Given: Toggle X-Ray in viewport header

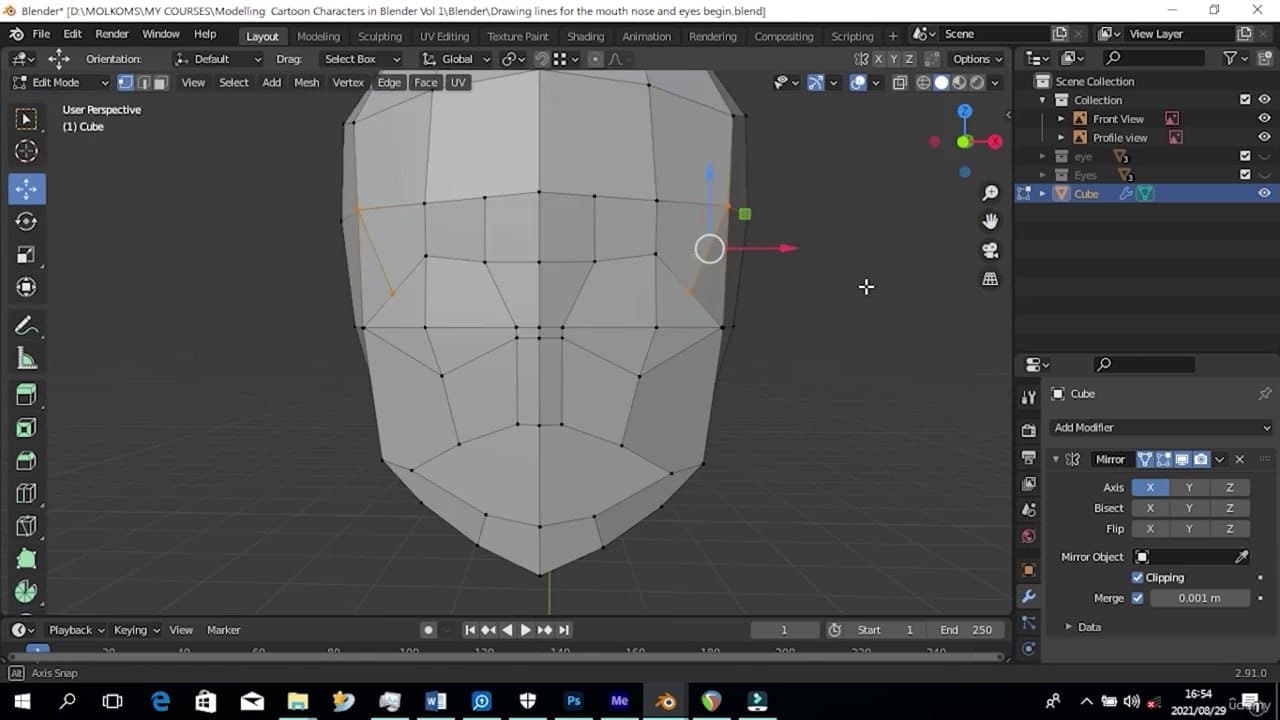Looking at the screenshot, I should [x=900, y=83].
